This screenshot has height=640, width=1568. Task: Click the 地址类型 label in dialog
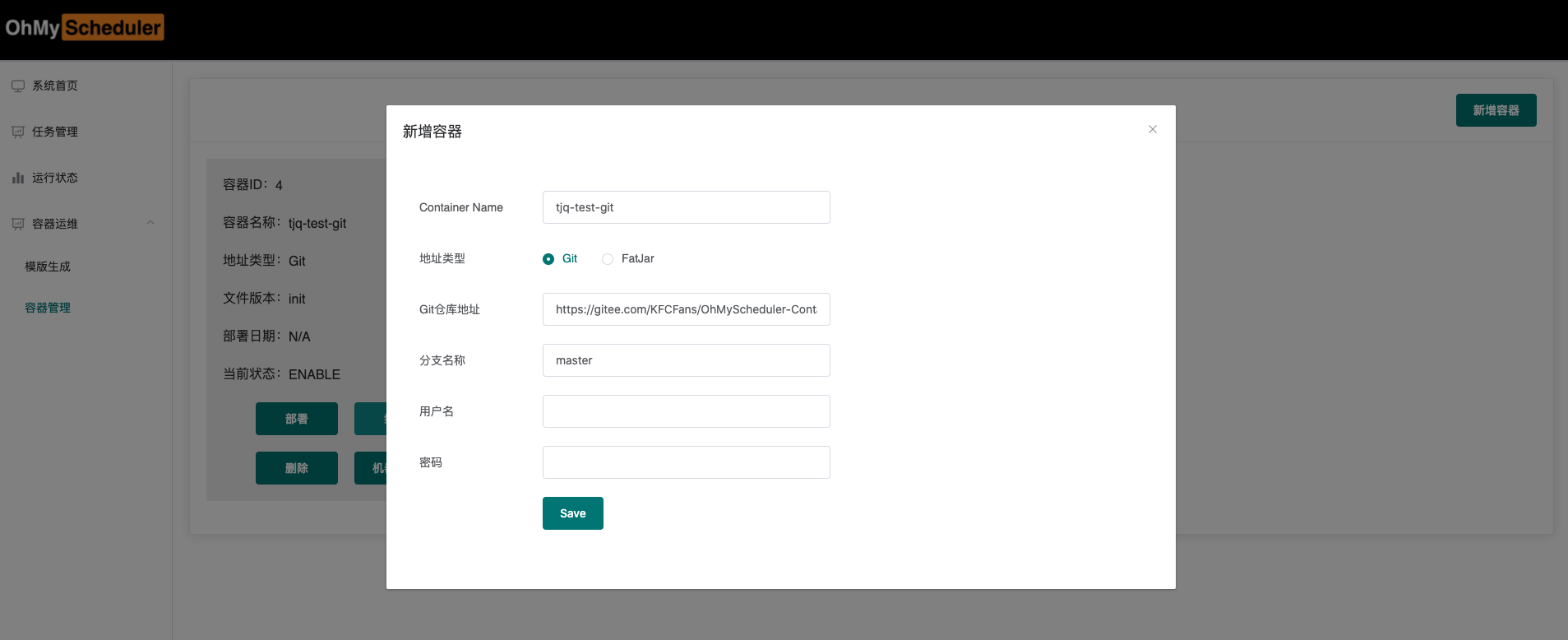click(442, 258)
